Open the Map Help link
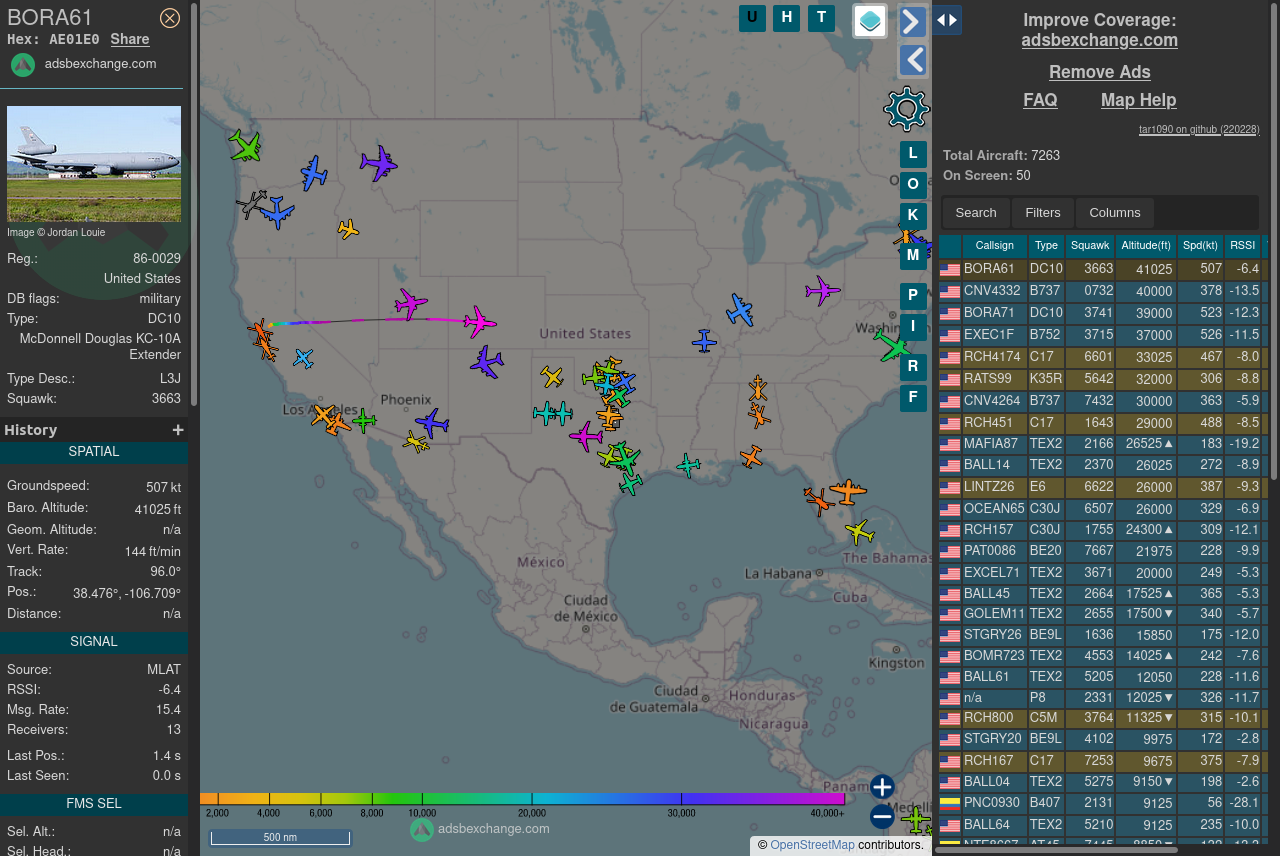 (1139, 100)
